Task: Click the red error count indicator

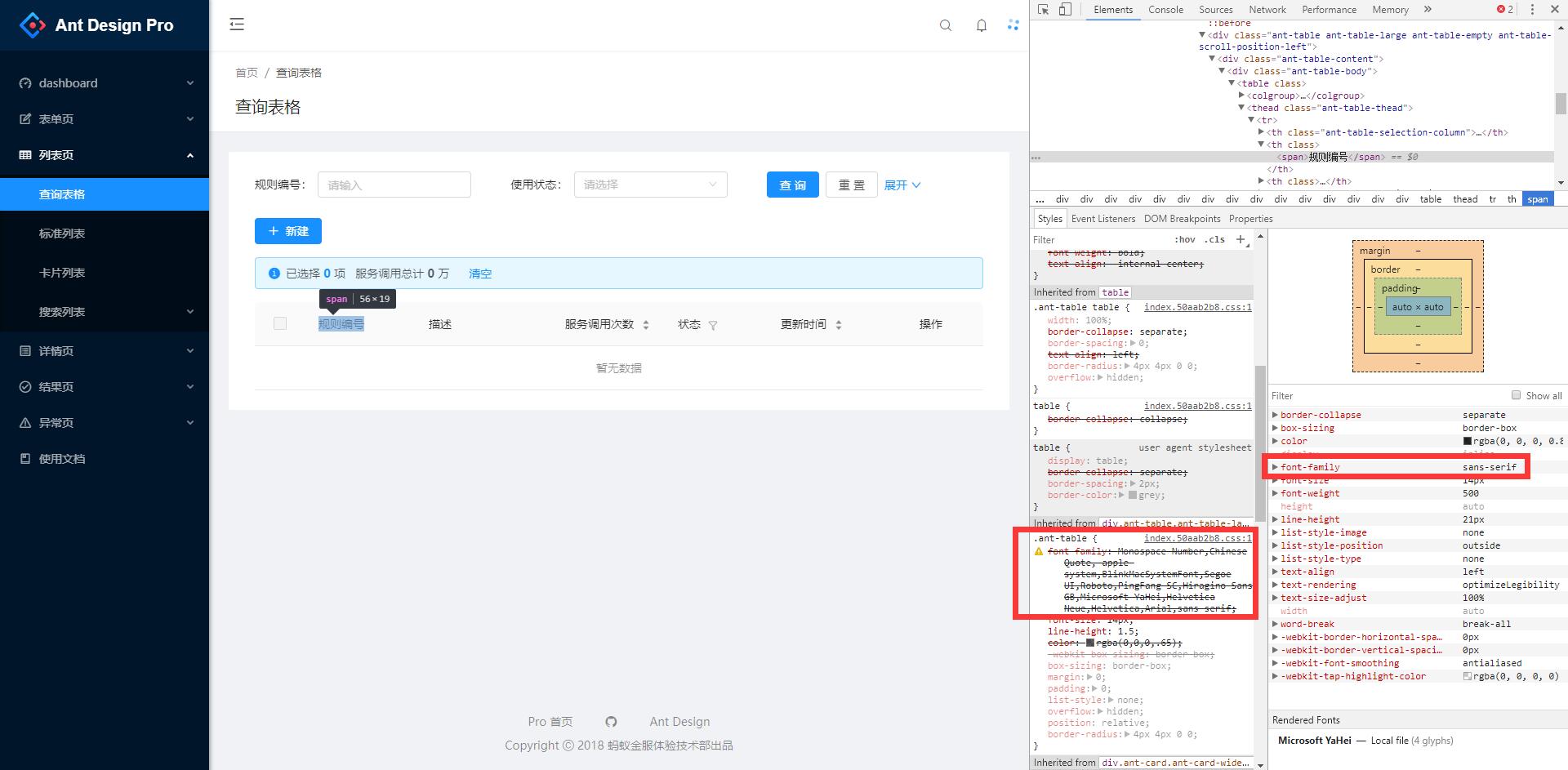Action: pyautogui.click(x=1505, y=10)
